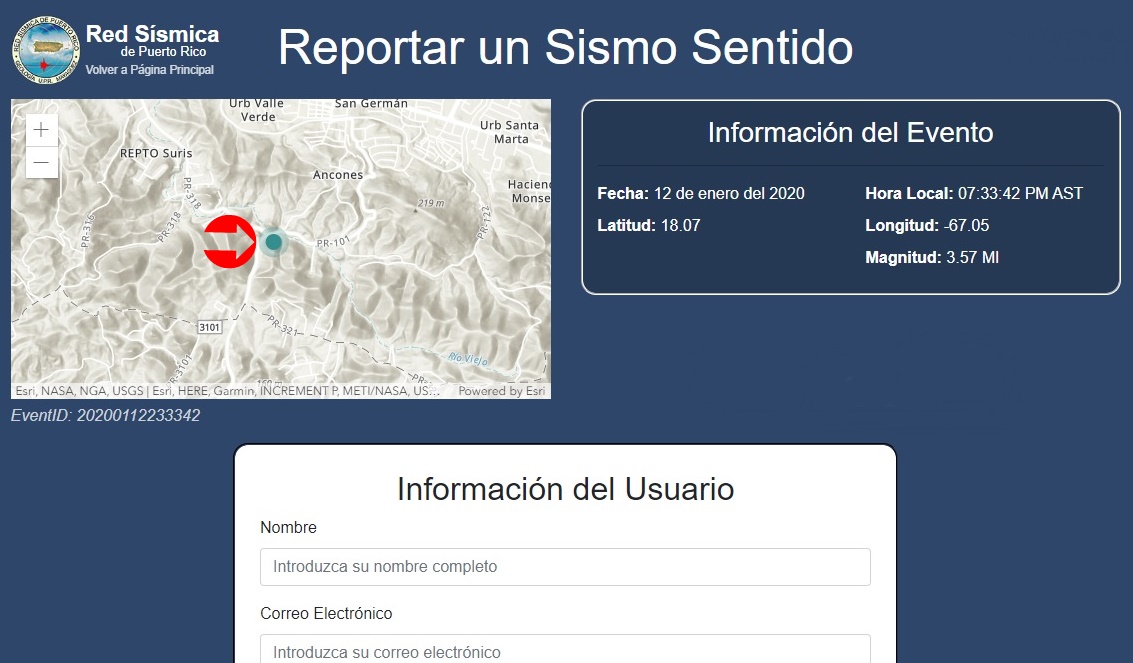Open the Volver a Página Principal link

click(x=150, y=70)
